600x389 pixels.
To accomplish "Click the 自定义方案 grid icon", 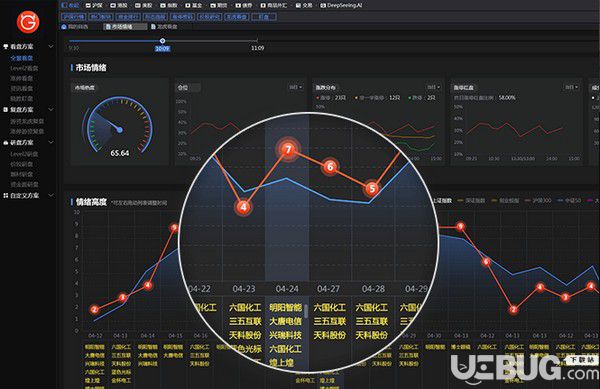I will [5, 195].
